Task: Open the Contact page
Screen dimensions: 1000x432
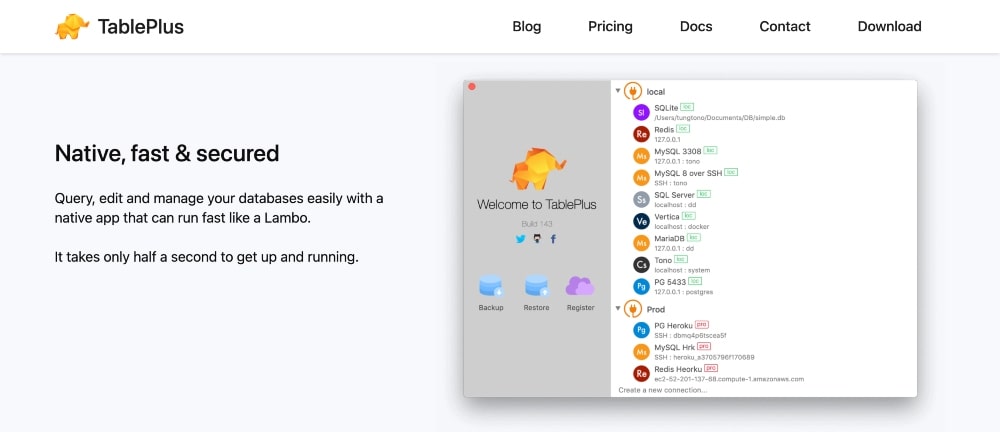Action: [x=785, y=27]
